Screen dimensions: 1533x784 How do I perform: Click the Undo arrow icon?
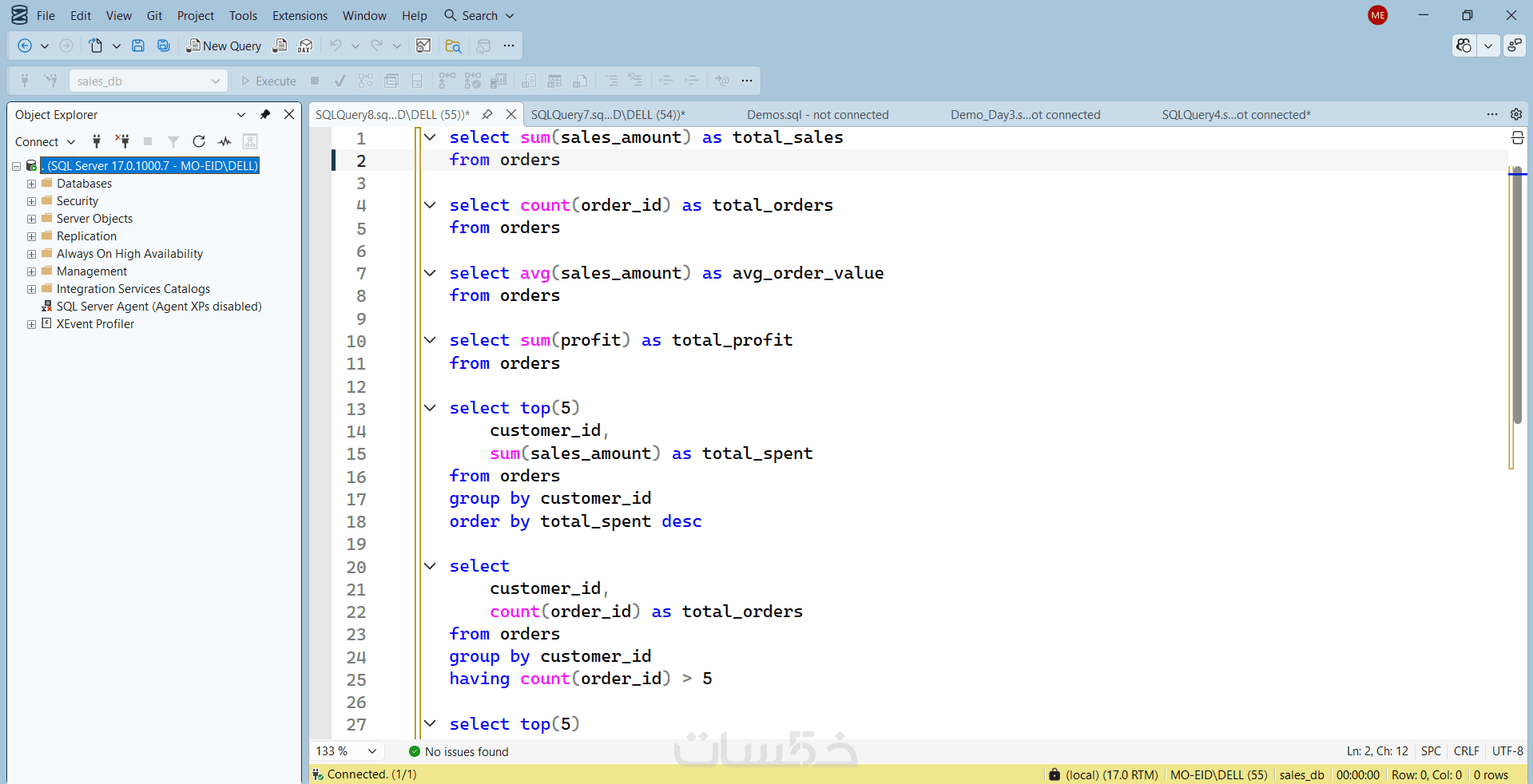[x=336, y=46]
